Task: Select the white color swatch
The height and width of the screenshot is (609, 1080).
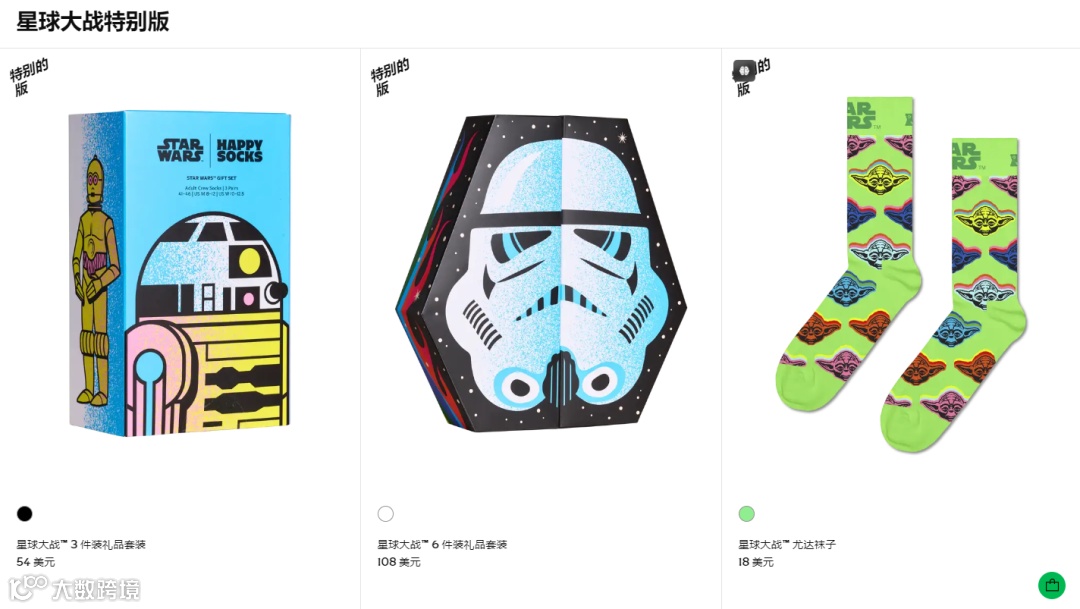Action: click(x=386, y=513)
